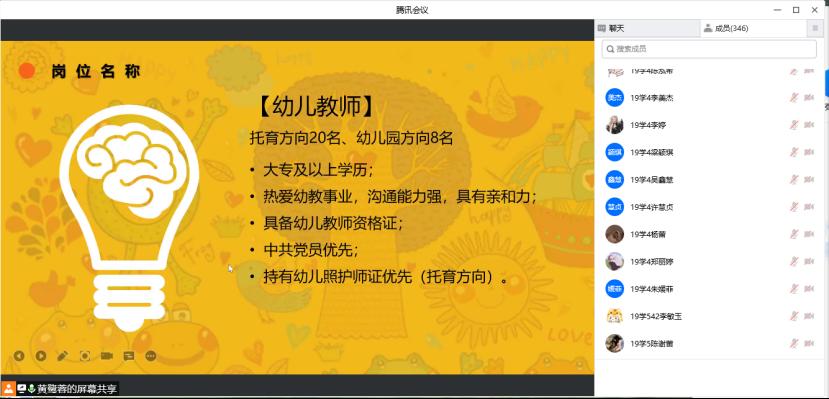Select member 19学4杨菁 in the list
The image size is (829, 399).
click(709, 234)
